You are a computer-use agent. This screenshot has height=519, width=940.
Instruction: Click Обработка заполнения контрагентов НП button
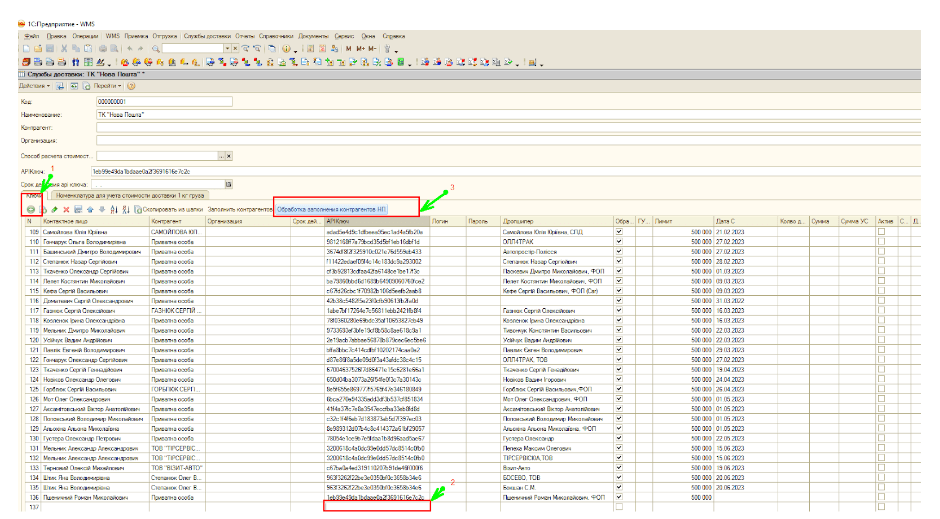[331, 209]
